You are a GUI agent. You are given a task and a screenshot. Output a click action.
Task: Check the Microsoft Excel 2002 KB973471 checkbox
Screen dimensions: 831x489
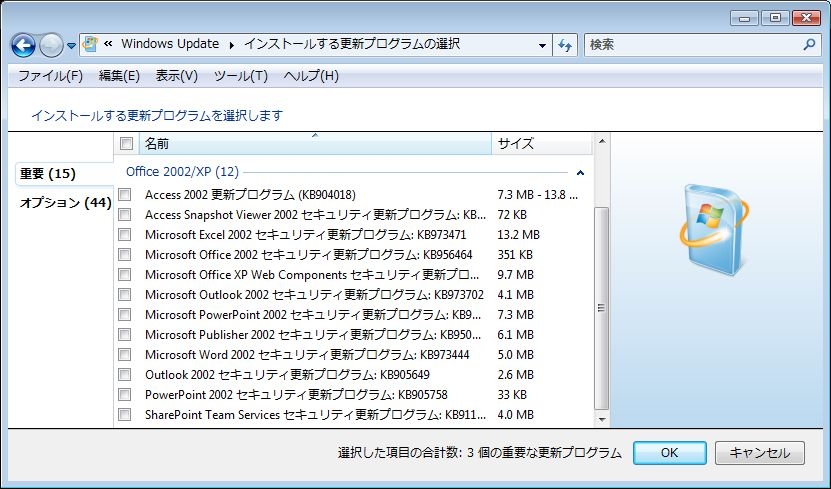pos(125,235)
